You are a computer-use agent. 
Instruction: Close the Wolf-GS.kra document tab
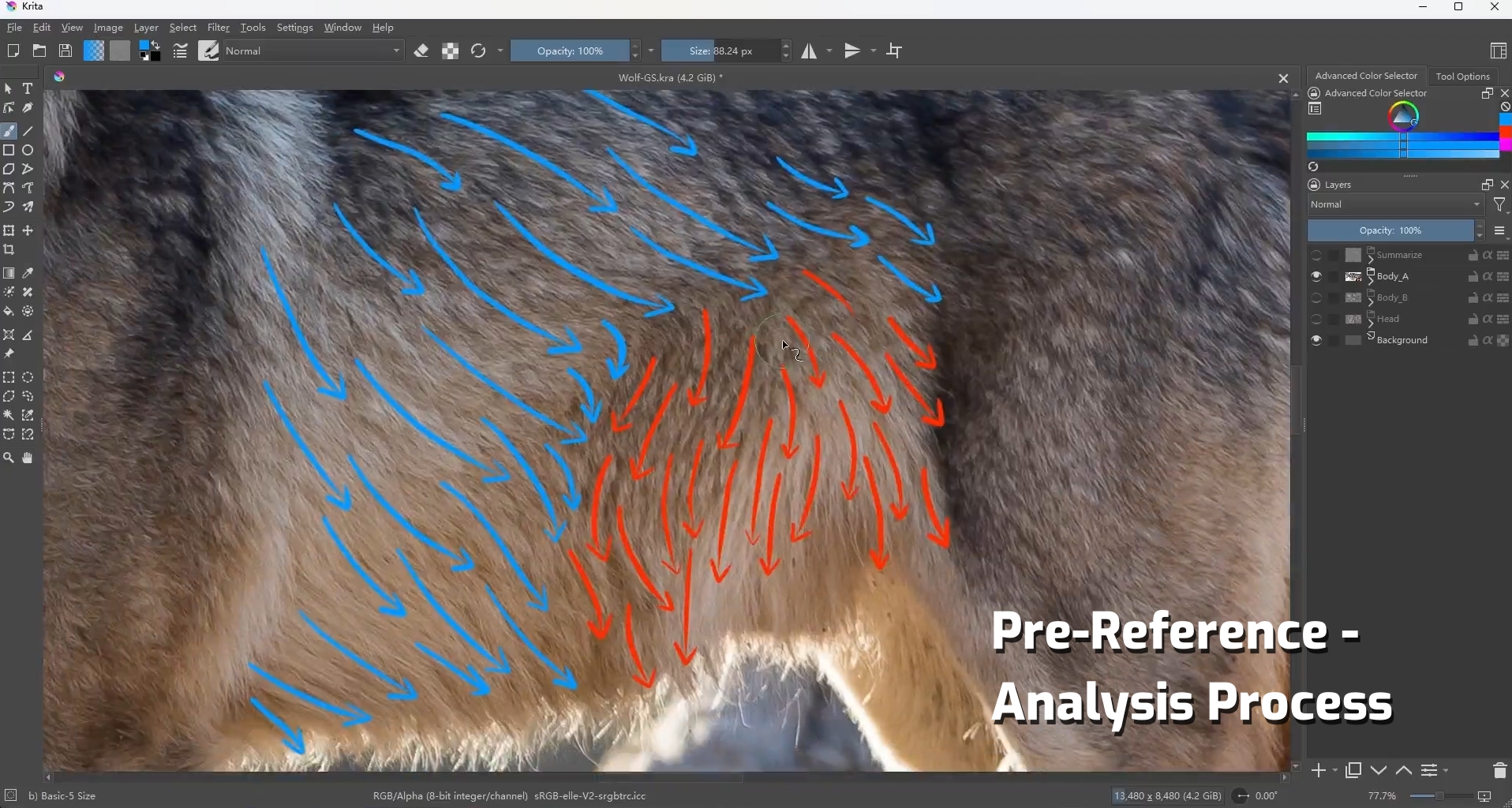coord(1284,79)
